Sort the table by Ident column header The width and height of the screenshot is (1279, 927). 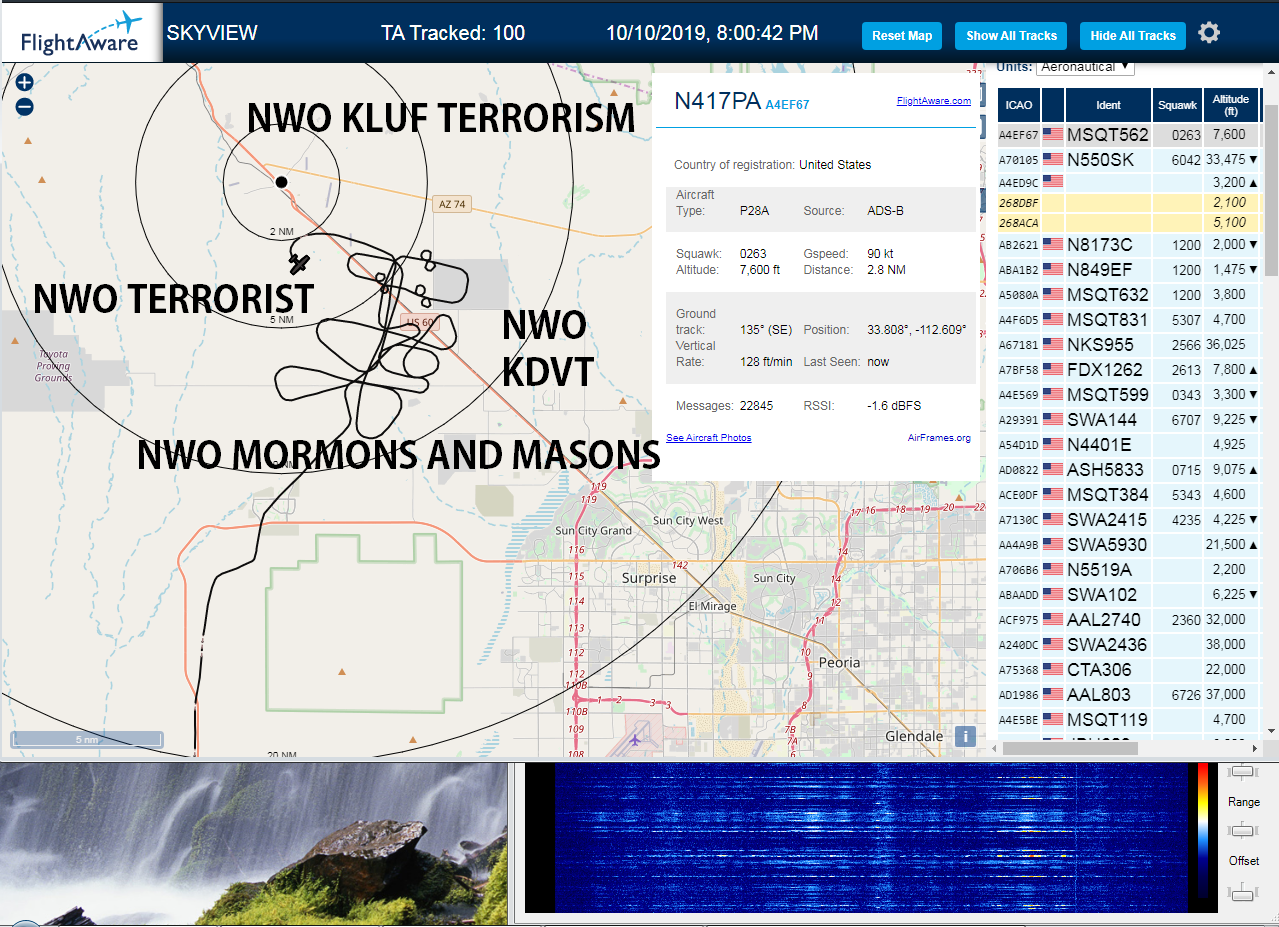(1108, 105)
